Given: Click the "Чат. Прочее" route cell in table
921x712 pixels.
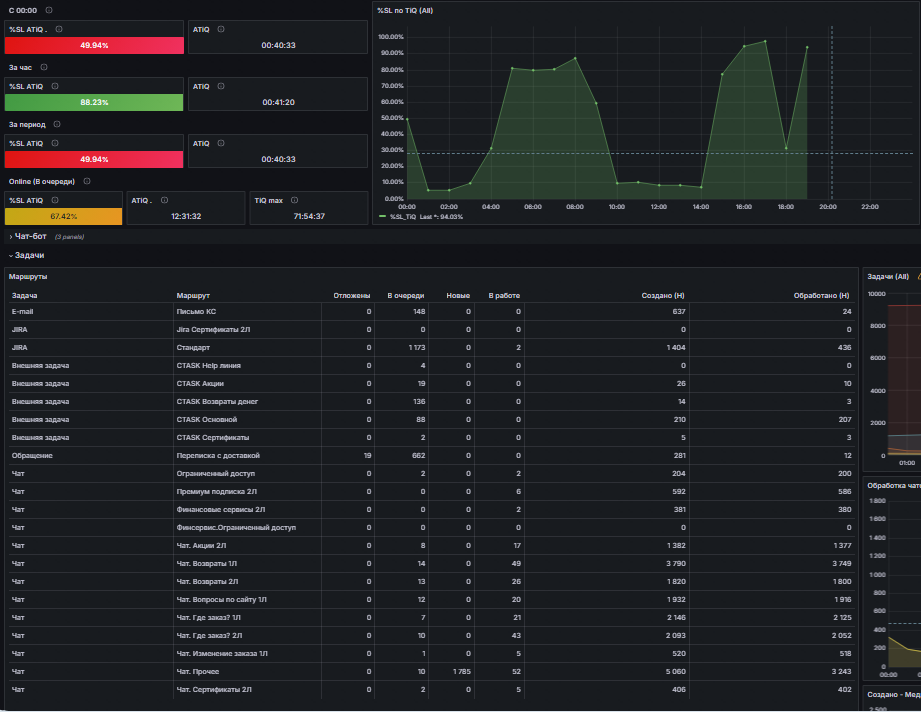Looking at the screenshot, I should click(x=198, y=671).
